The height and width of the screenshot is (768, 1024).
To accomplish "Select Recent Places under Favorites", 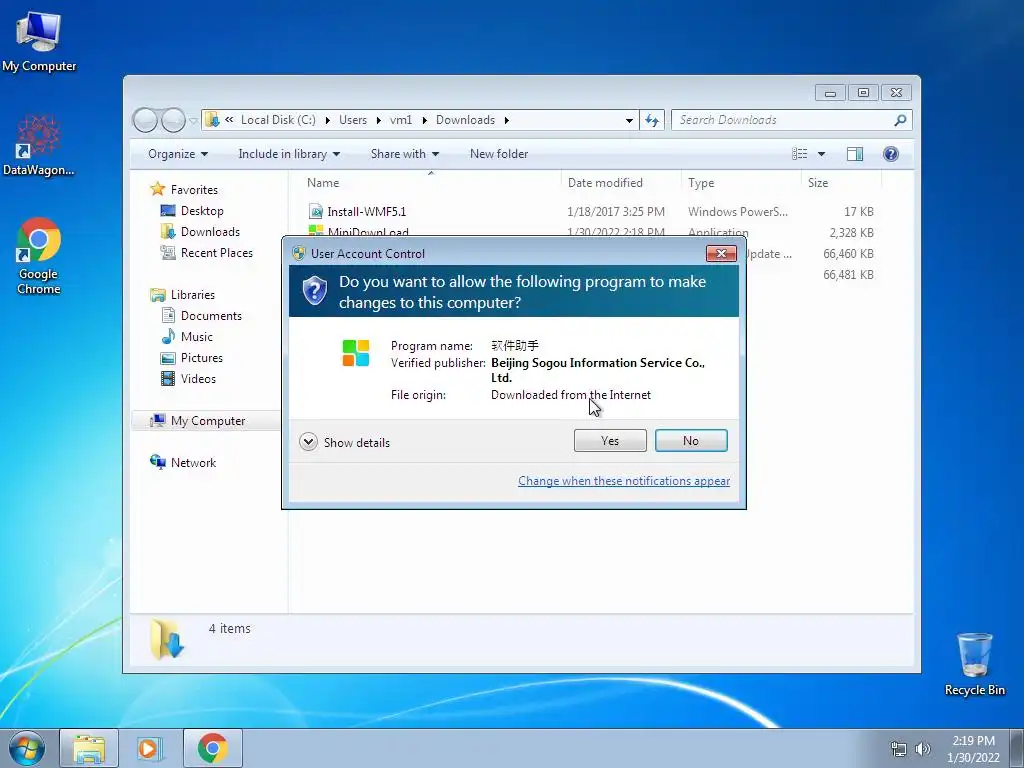I will [x=216, y=253].
